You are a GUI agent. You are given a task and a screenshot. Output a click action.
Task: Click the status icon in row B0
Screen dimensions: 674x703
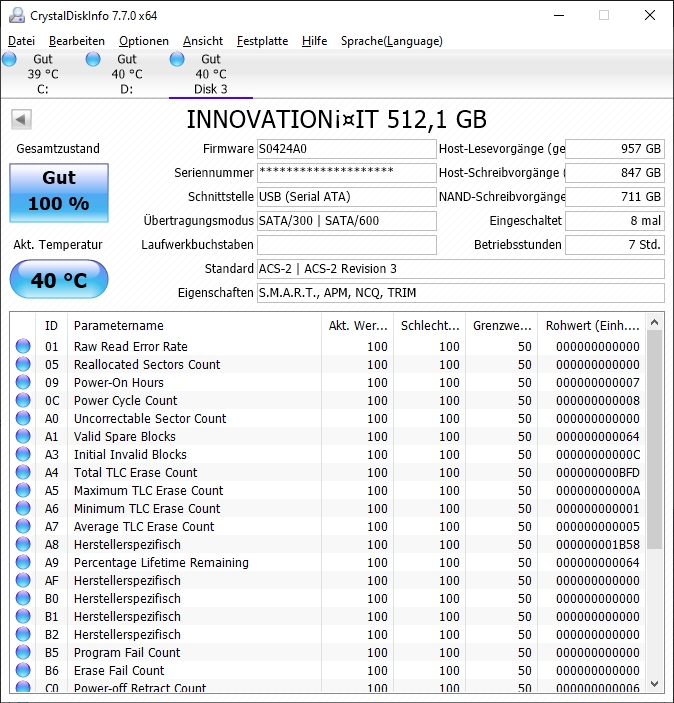pos(23,598)
